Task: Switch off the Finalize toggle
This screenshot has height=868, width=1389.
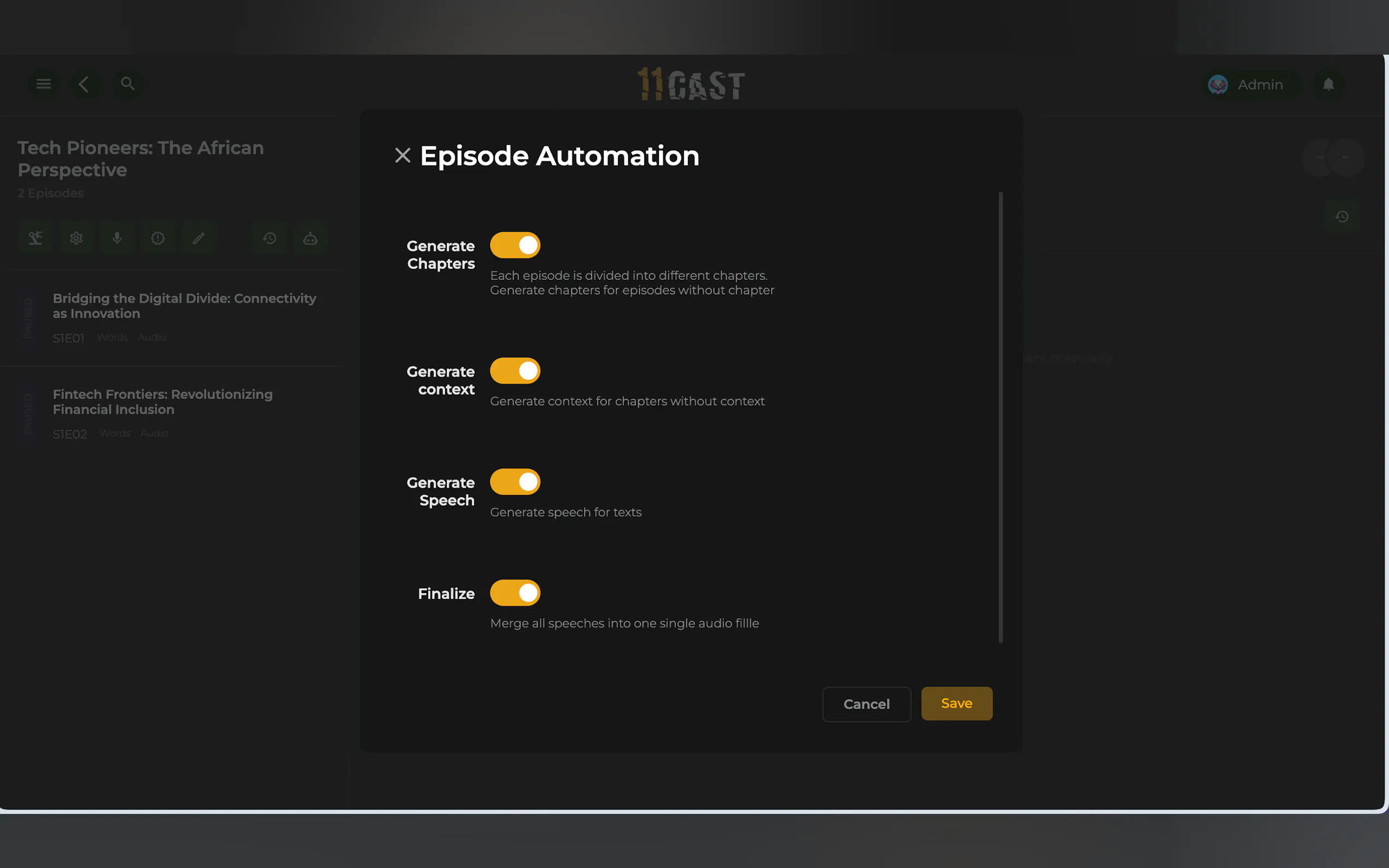Action: (515, 593)
